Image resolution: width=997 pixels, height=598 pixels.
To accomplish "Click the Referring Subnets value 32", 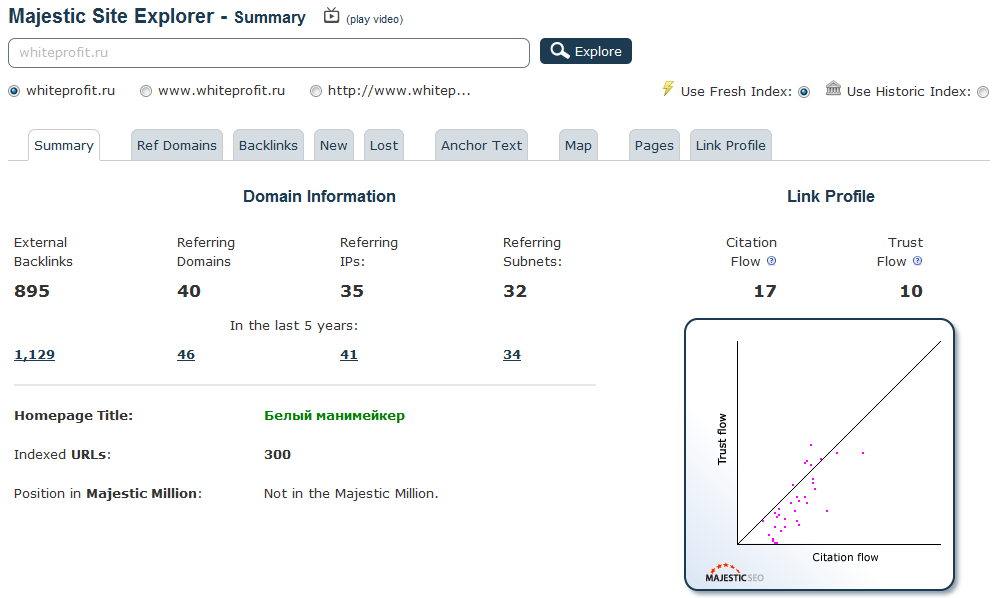I will pos(515,291).
